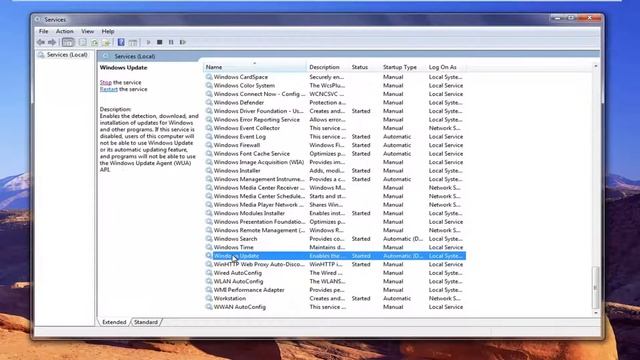The image size is (640, 360).
Task: Click the vertical scrollbar thumb
Action: tap(596, 288)
